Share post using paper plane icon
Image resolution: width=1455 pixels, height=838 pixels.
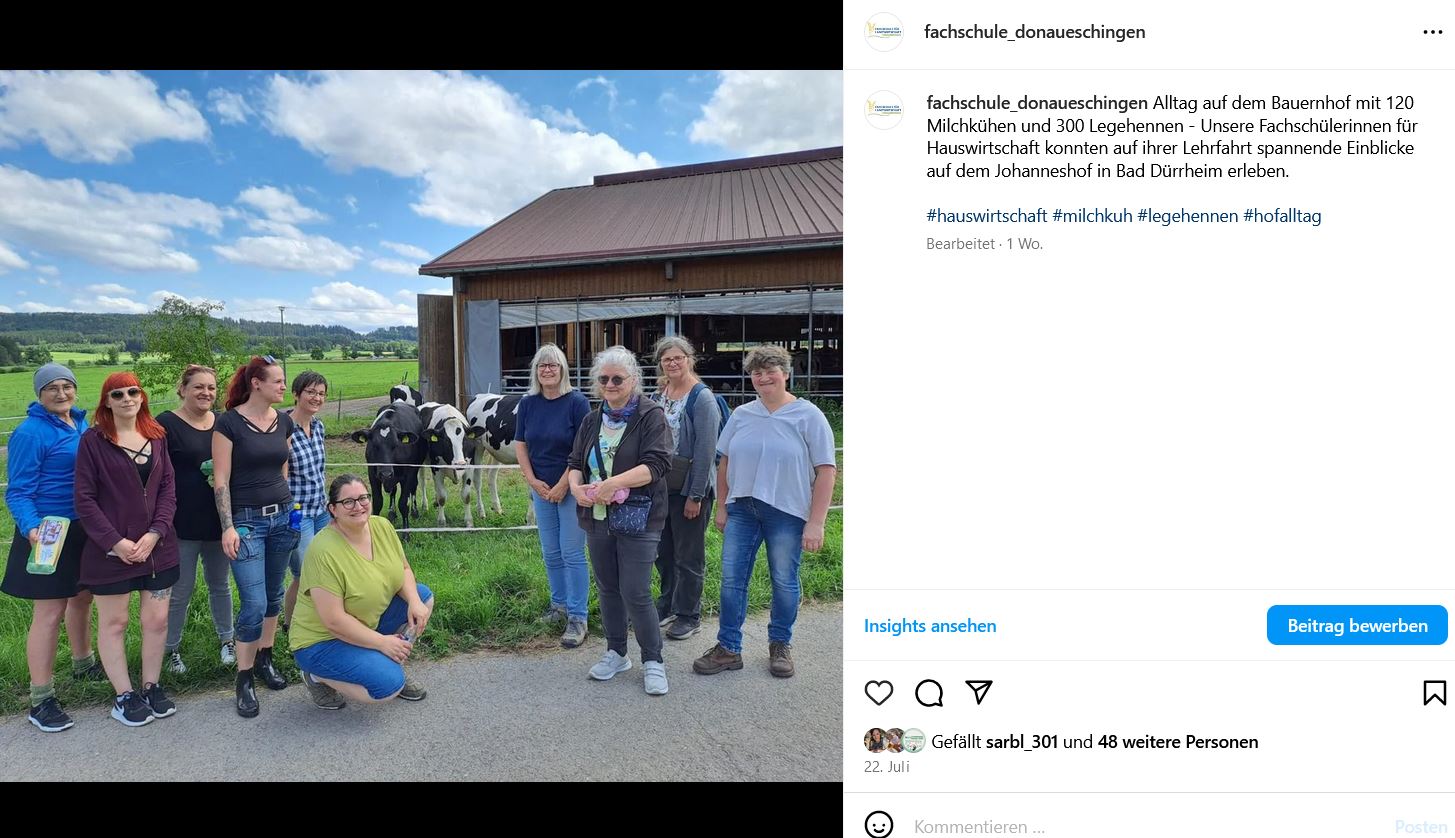(x=979, y=692)
